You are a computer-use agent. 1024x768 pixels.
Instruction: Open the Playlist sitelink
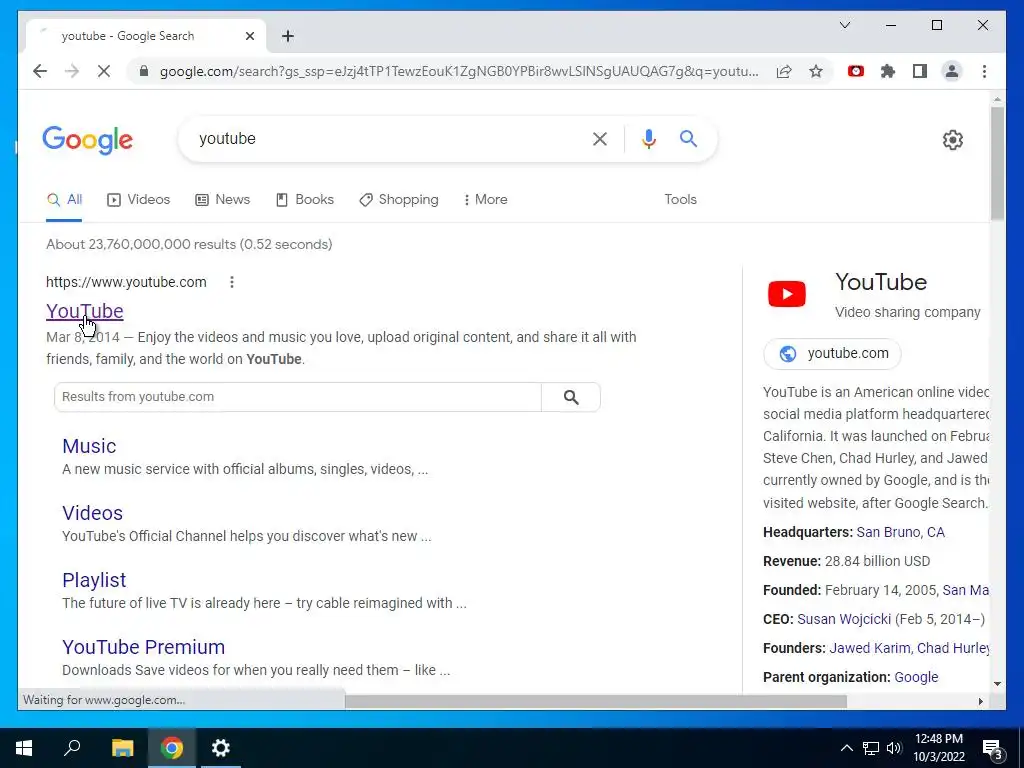coord(94,580)
